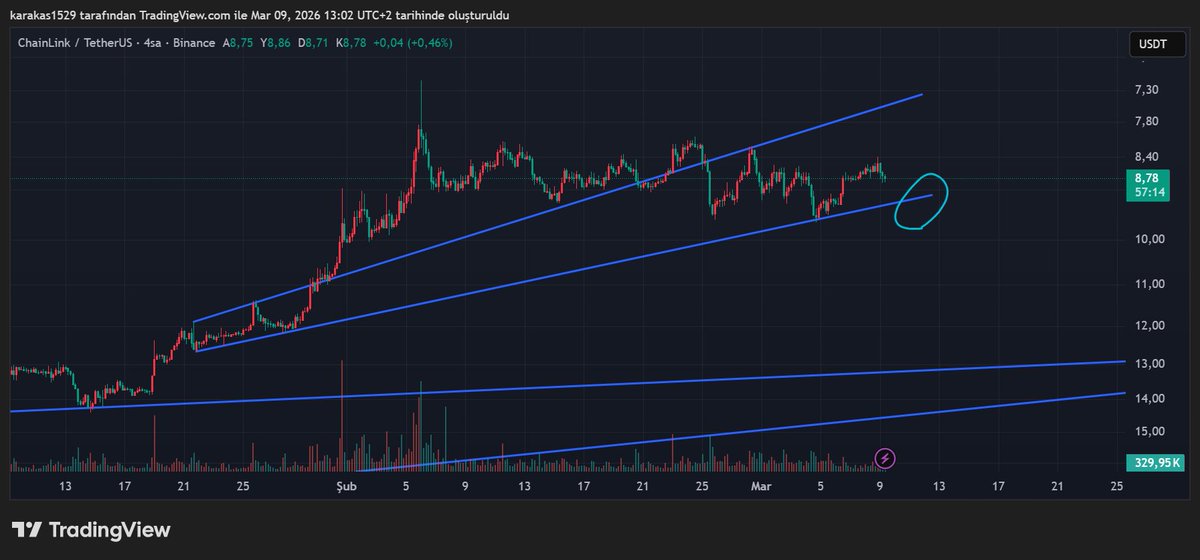The height and width of the screenshot is (560, 1200).
Task: Click the 329,95K volume label
Action: [x=1157, y=462]
